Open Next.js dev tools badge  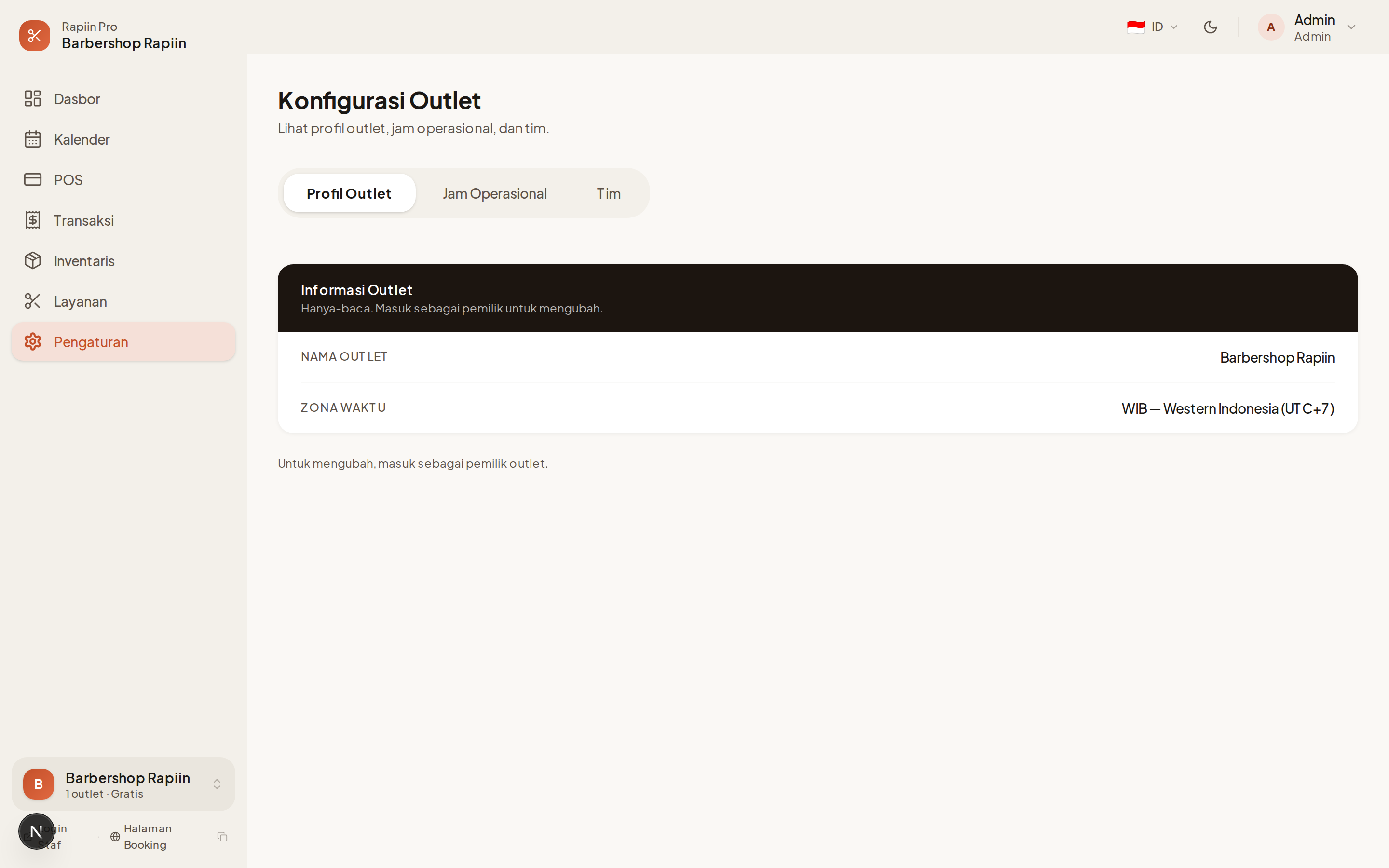pyautogui.click(x=36, y=831)
